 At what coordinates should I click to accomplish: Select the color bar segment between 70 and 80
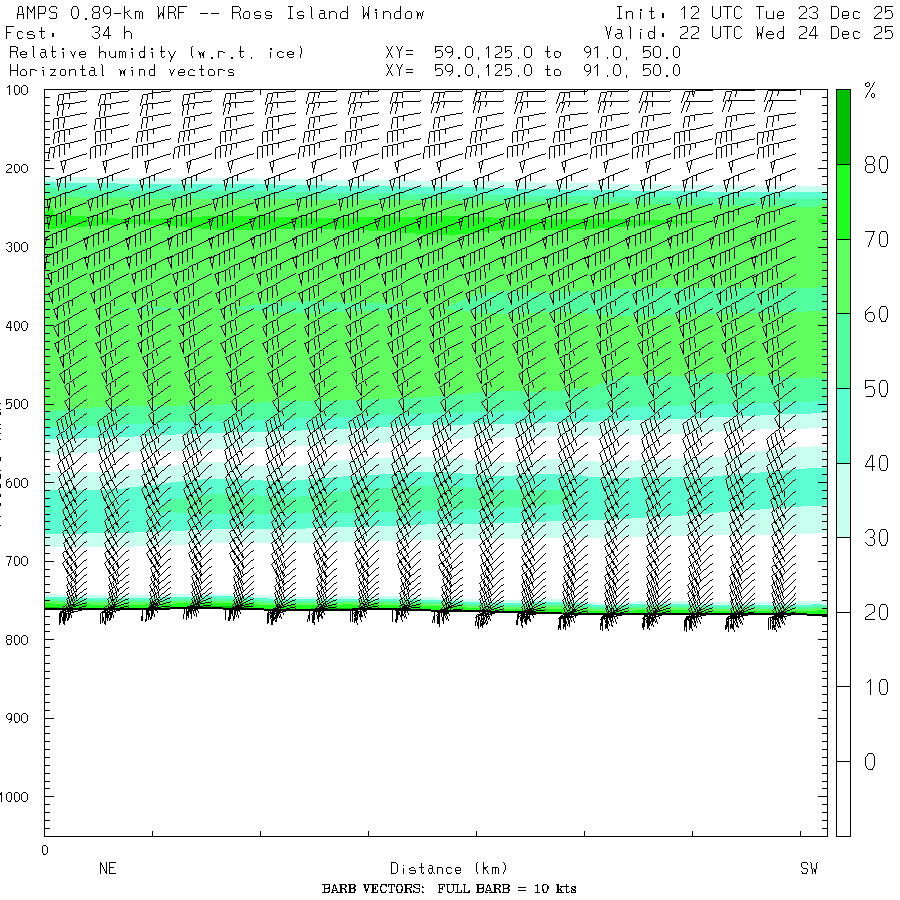843,202
